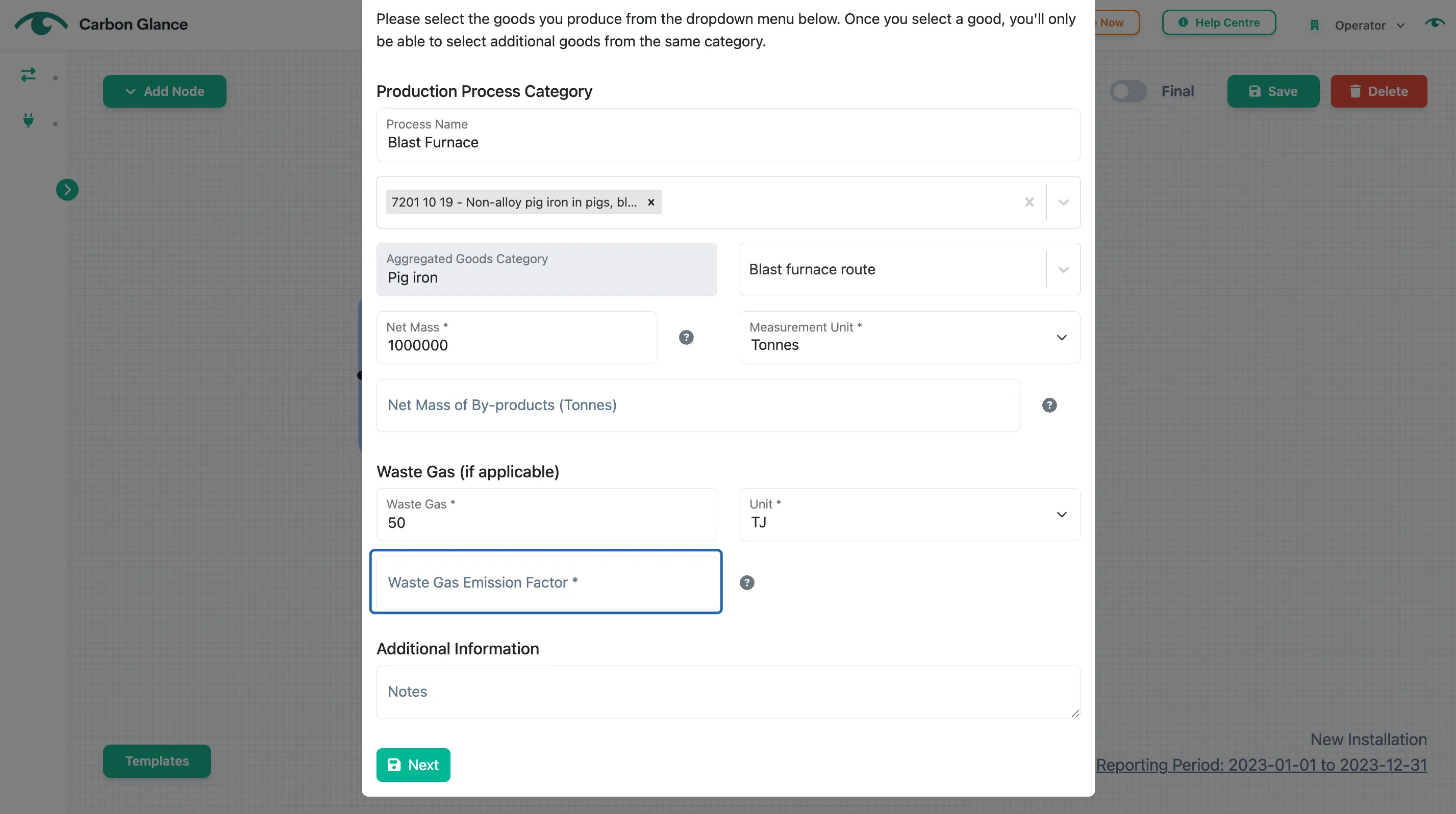This screenshot has height=814, width=1456.
Task: Expand the Add Node menu
Action: (x=164, y=91)
